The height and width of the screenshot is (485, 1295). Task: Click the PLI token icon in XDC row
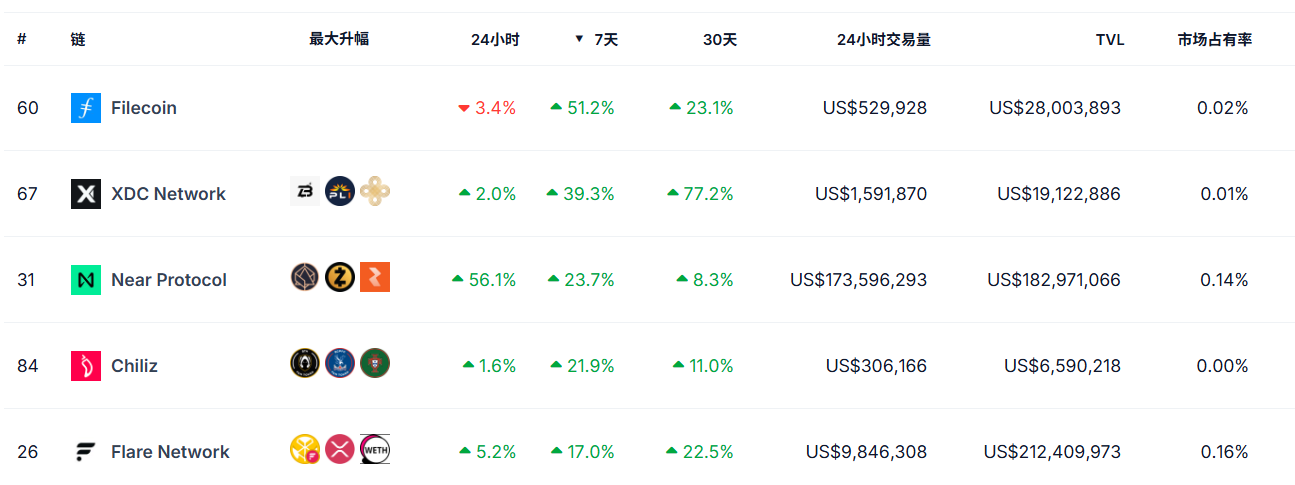click(340, 191)
